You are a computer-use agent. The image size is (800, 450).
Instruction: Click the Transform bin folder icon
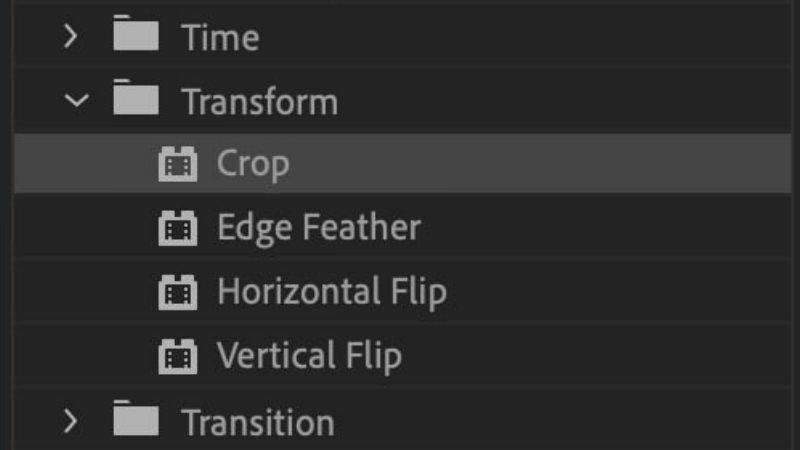point(136,99)
